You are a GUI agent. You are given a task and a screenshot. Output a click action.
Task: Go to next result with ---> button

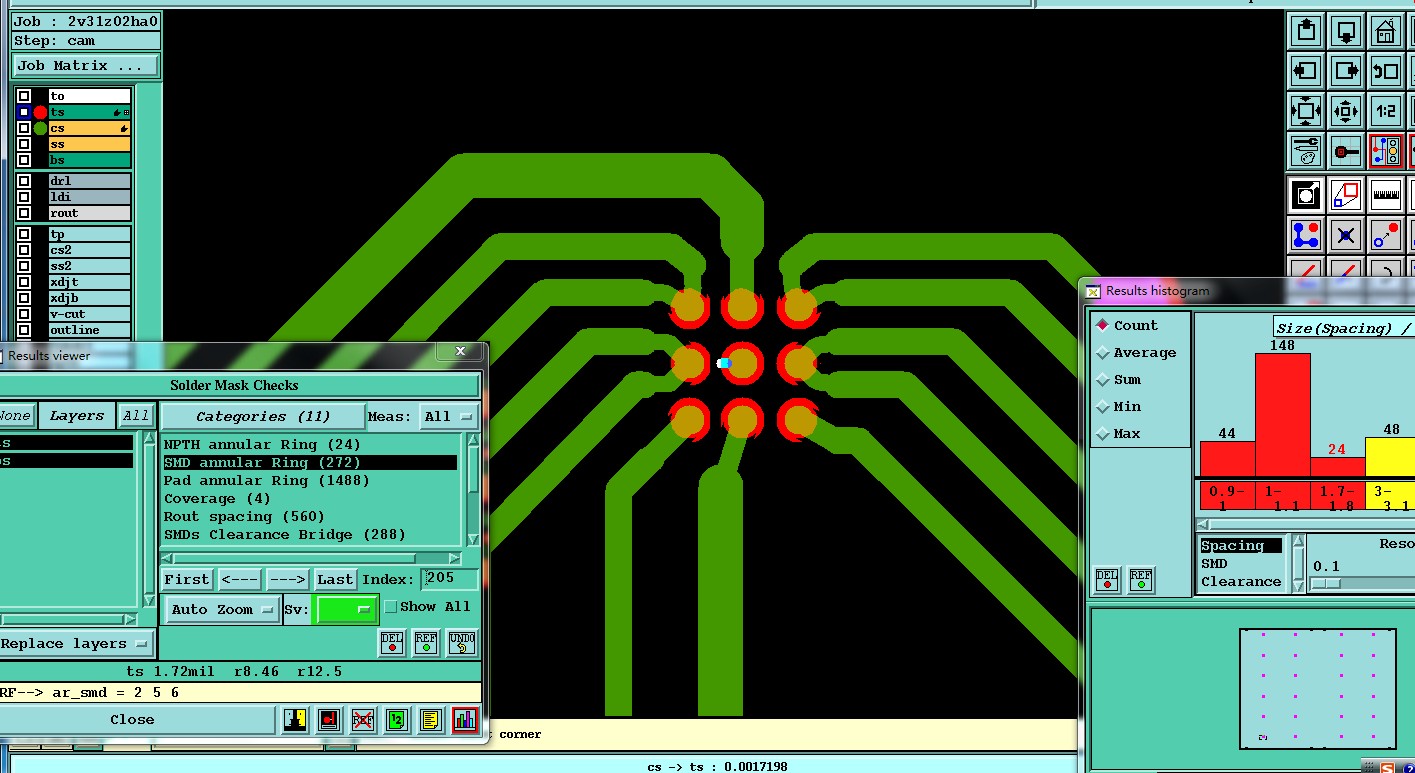pyautogui.click(x=288, y=579)
